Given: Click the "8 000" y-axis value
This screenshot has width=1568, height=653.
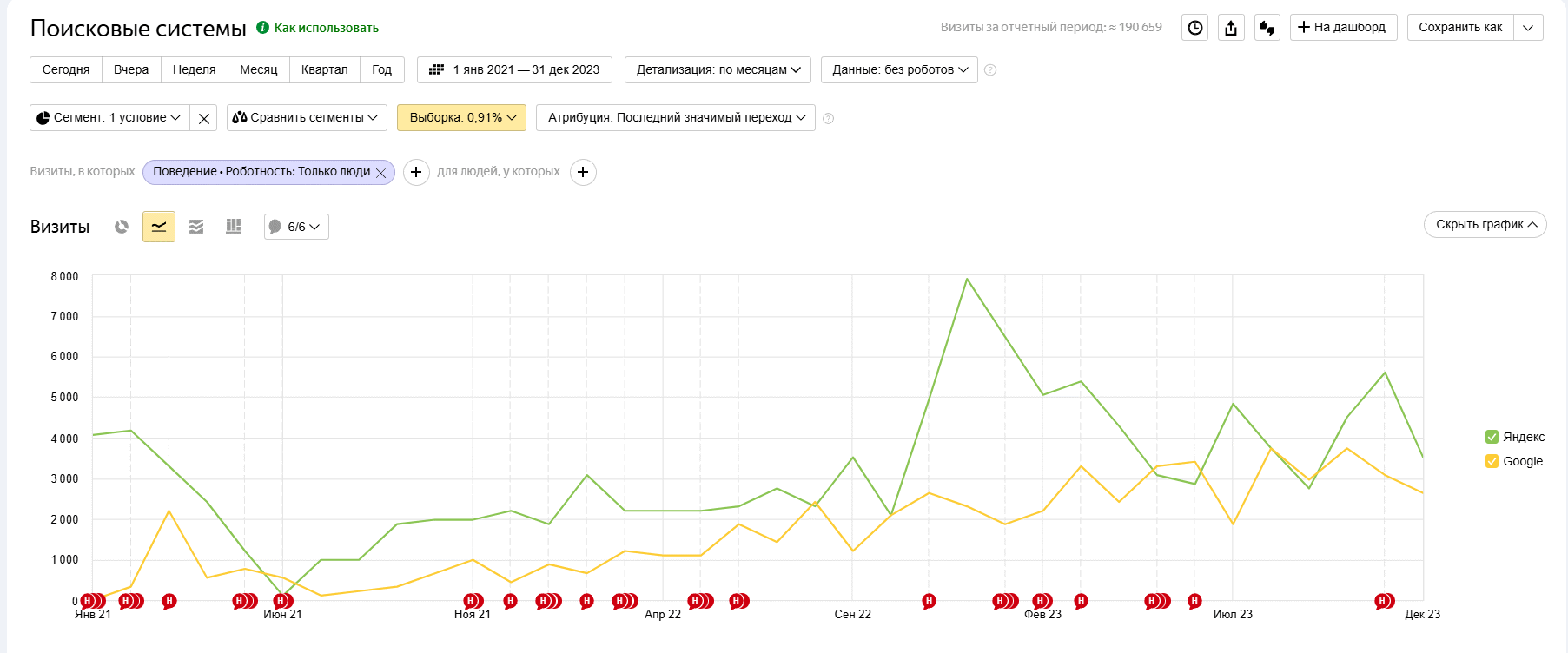Looking at the screenshot, I should (x=64, y=276).
